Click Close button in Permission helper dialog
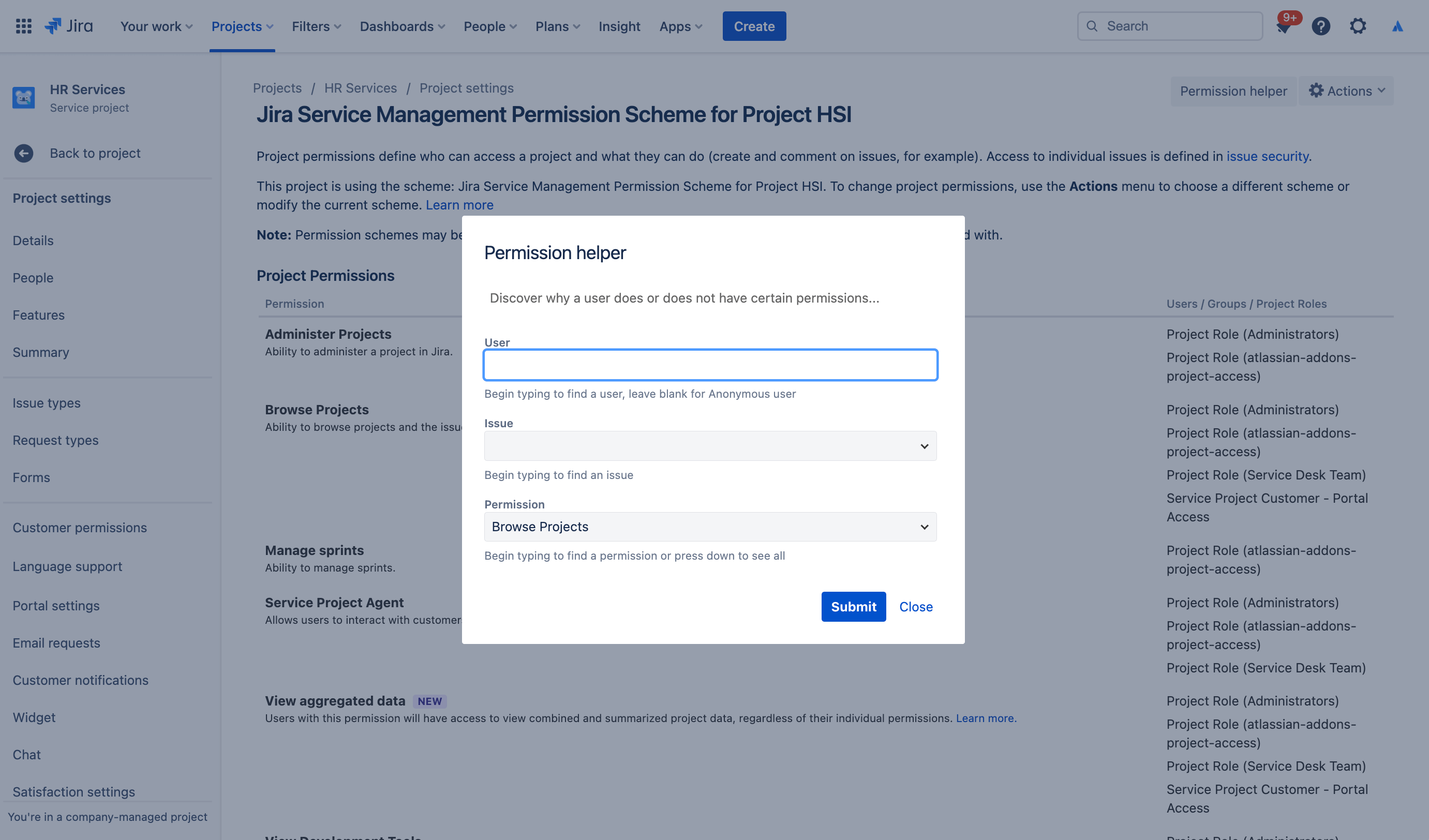 point(915,606)
